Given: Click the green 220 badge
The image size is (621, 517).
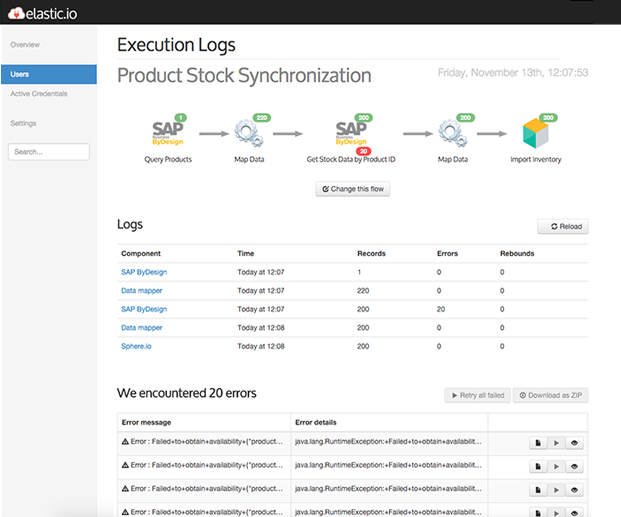Looking at the screenshot, I should coord(262,118).
